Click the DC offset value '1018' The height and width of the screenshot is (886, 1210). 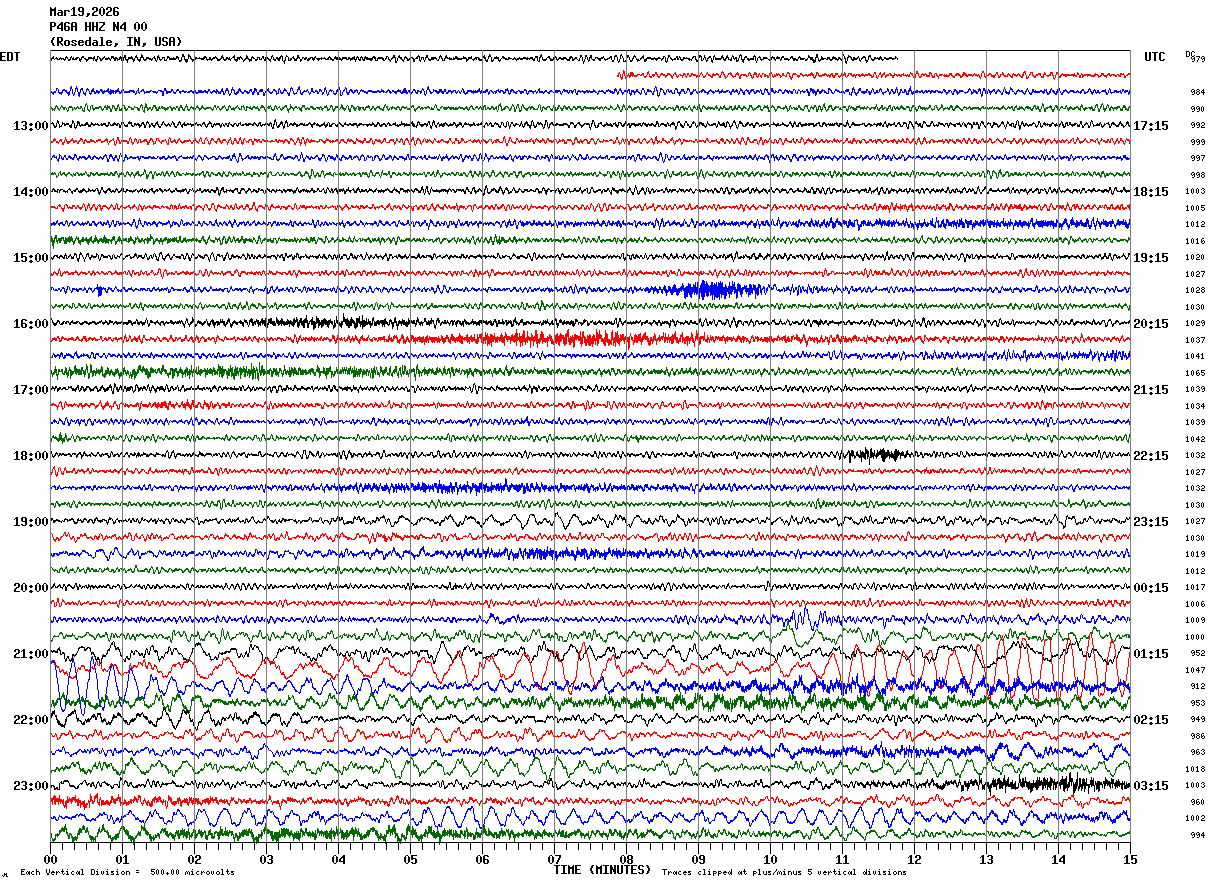[x=1195, y=769]
